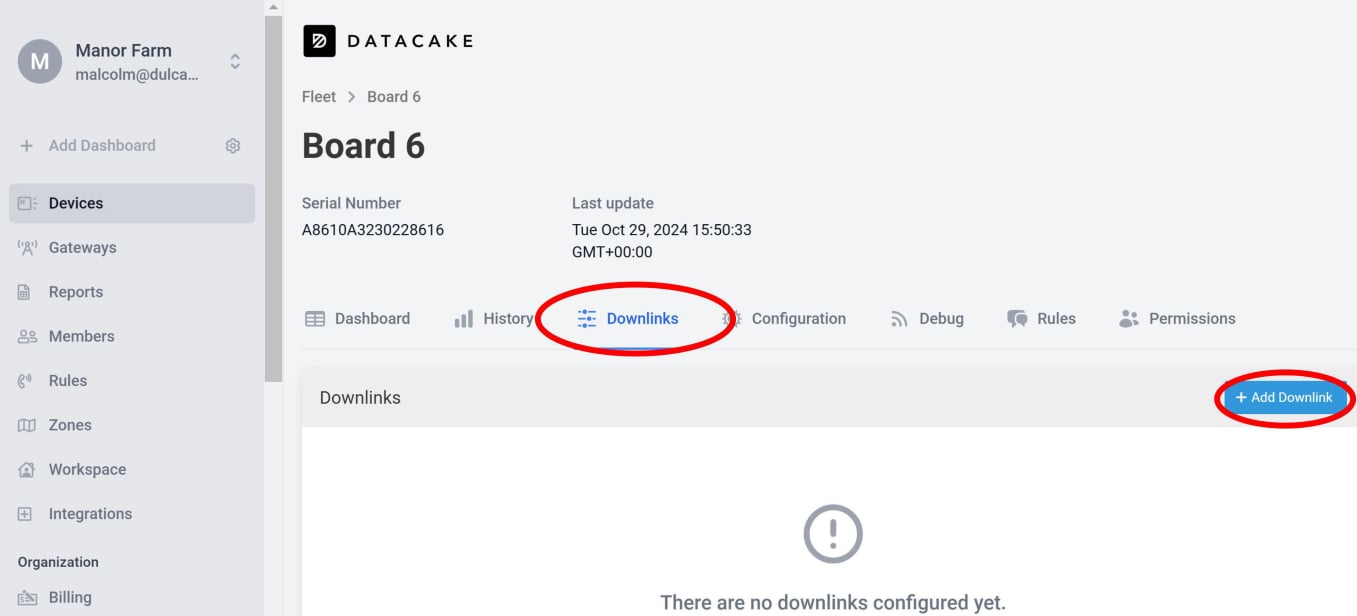Open dashboard settings gear icon

(233, 146)
